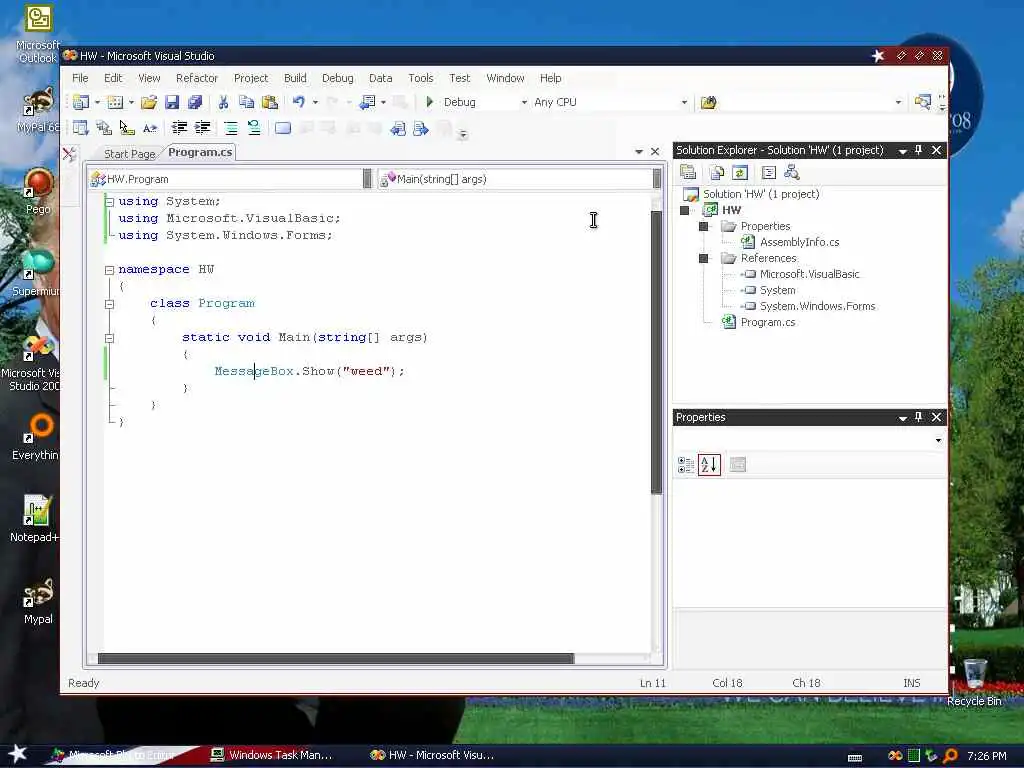Click the Save All icon
The image size is (1024, 768).
coord(195,102)
